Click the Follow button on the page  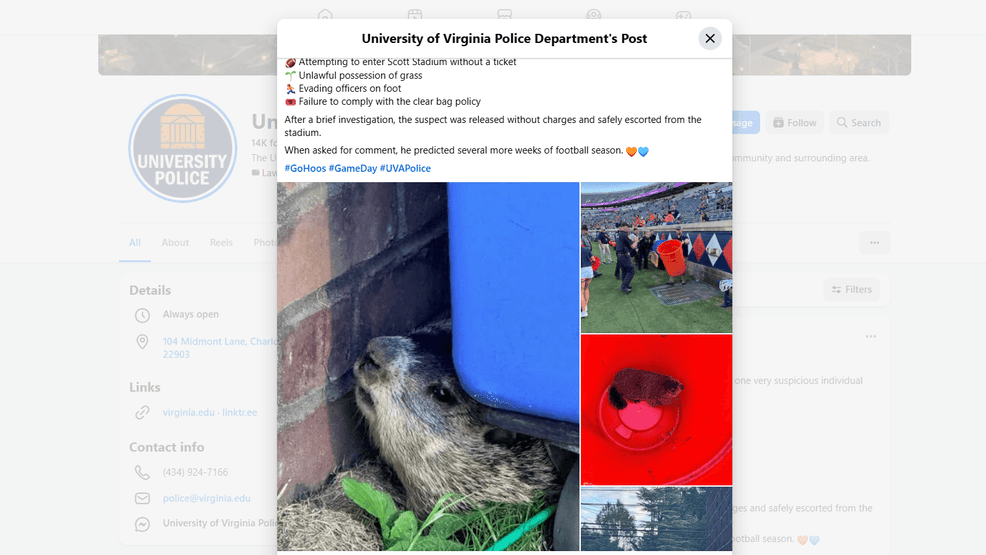(x=795, y=123)
